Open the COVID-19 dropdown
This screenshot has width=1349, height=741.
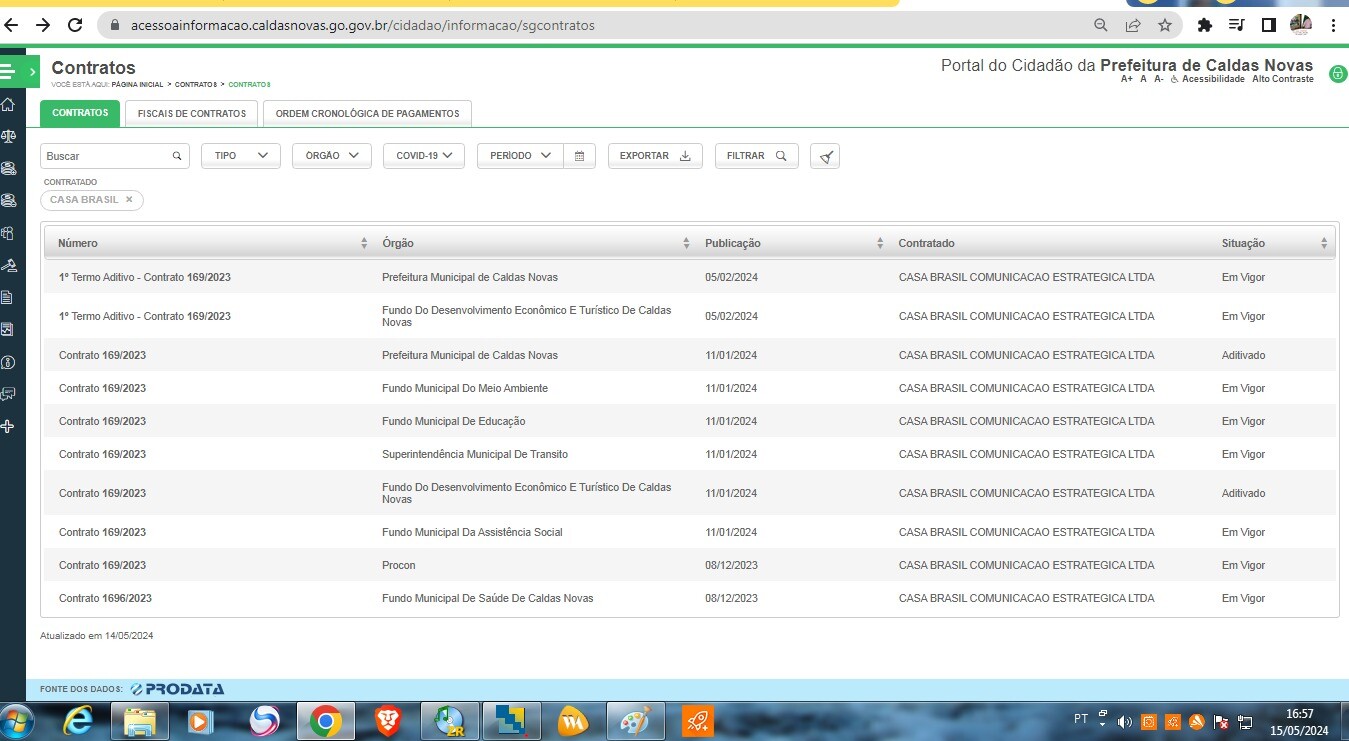(x=423, y=156)
